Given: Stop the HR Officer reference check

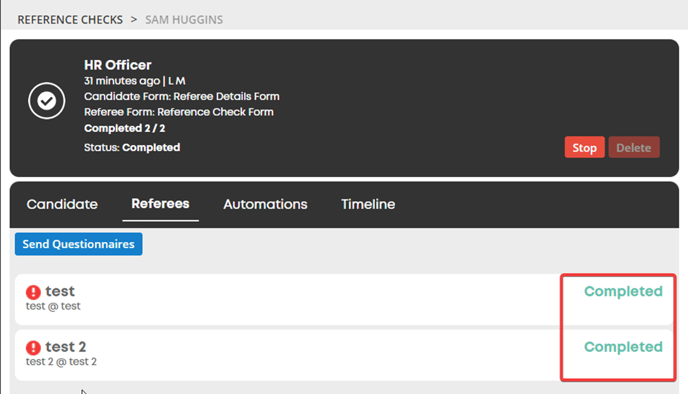Looking at the screenshot, I should [x=584, y=147].
